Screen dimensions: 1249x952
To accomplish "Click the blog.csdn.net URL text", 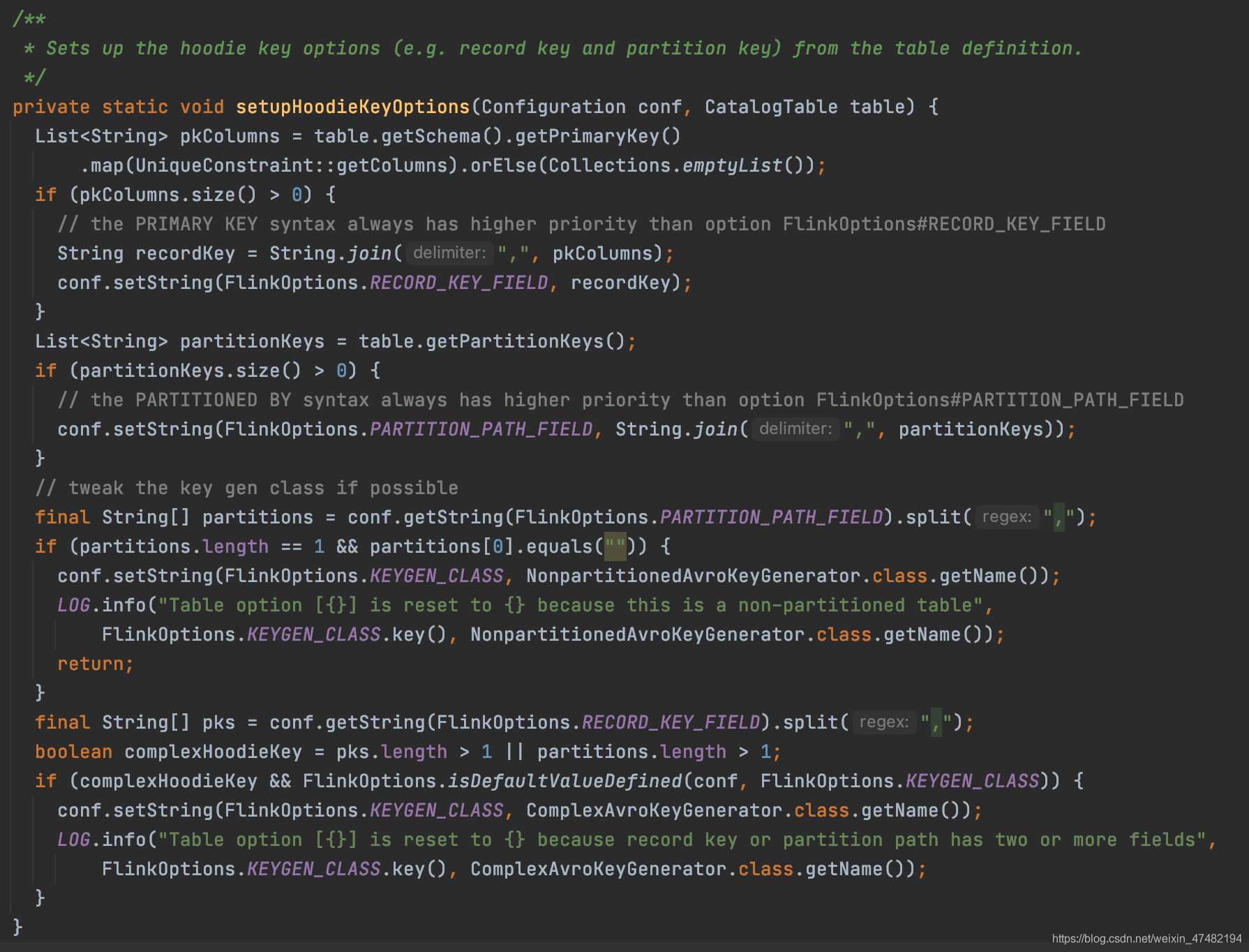I will tap(1146, 939).
